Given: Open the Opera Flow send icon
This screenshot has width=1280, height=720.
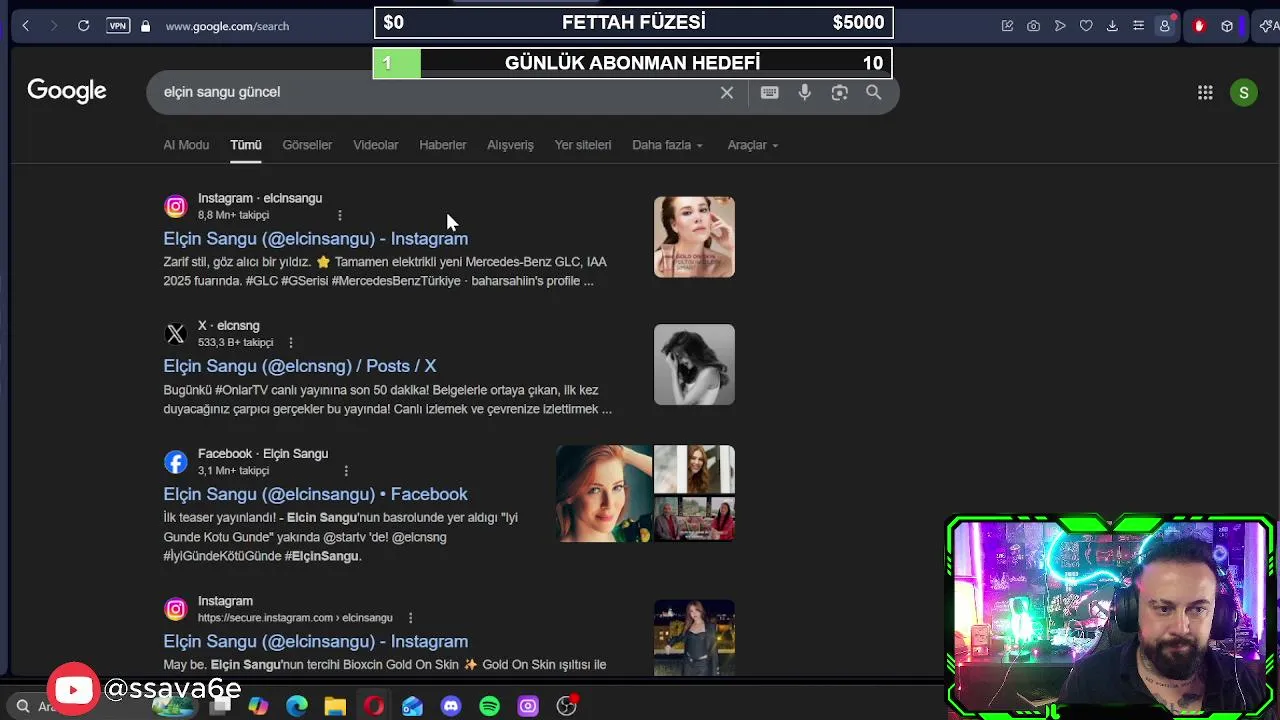Looking at the screenshot, I should click(x=1060, y=26).
